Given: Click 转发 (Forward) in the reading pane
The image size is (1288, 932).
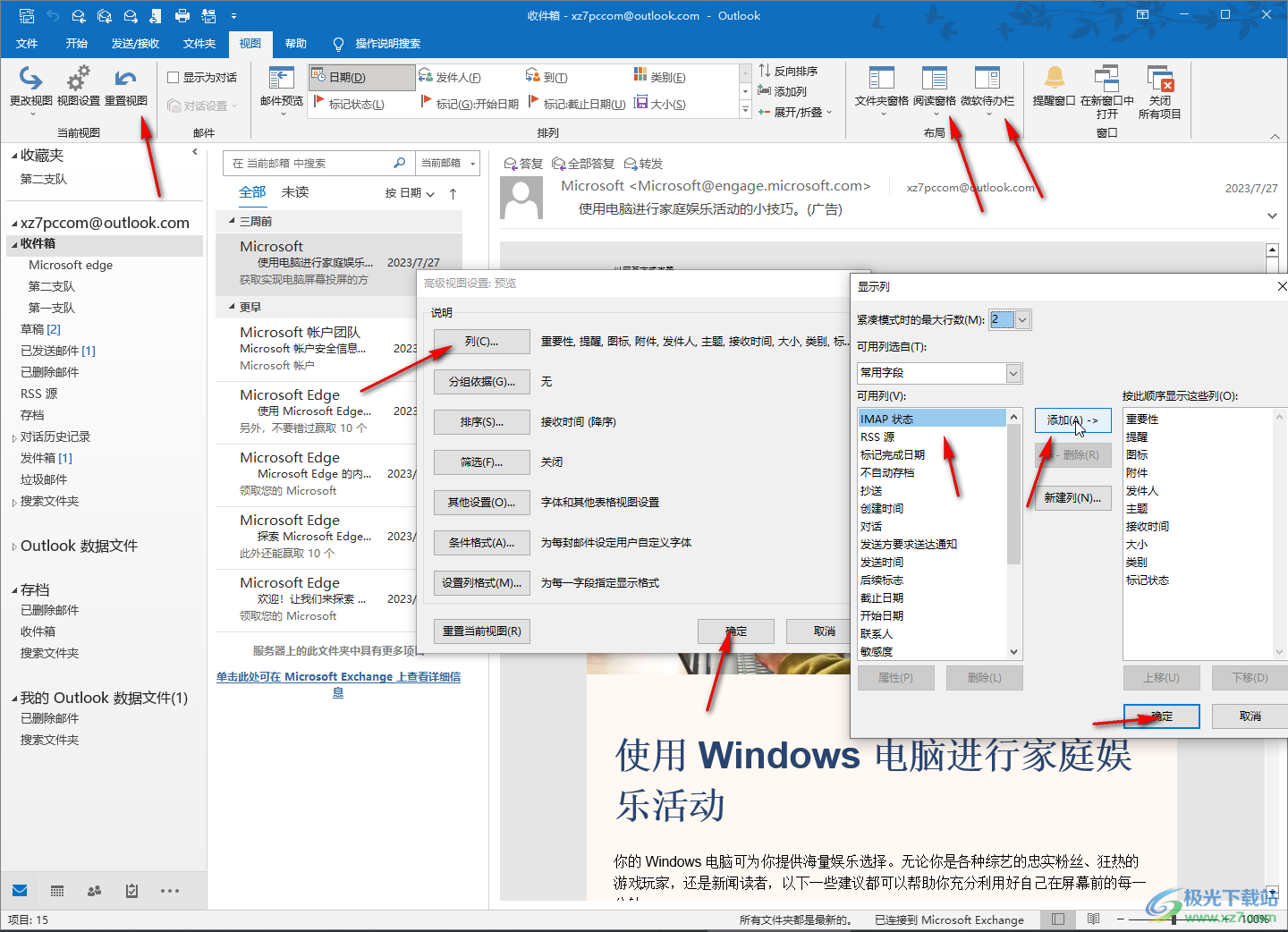Looking at the screenshot, I should point(643,164).
